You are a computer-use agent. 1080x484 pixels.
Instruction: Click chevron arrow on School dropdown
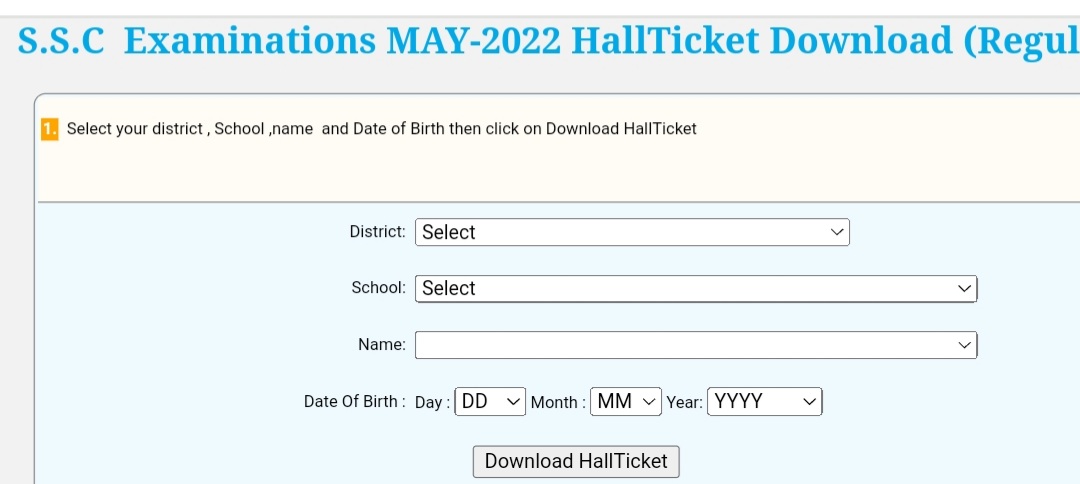pos(964,288)
